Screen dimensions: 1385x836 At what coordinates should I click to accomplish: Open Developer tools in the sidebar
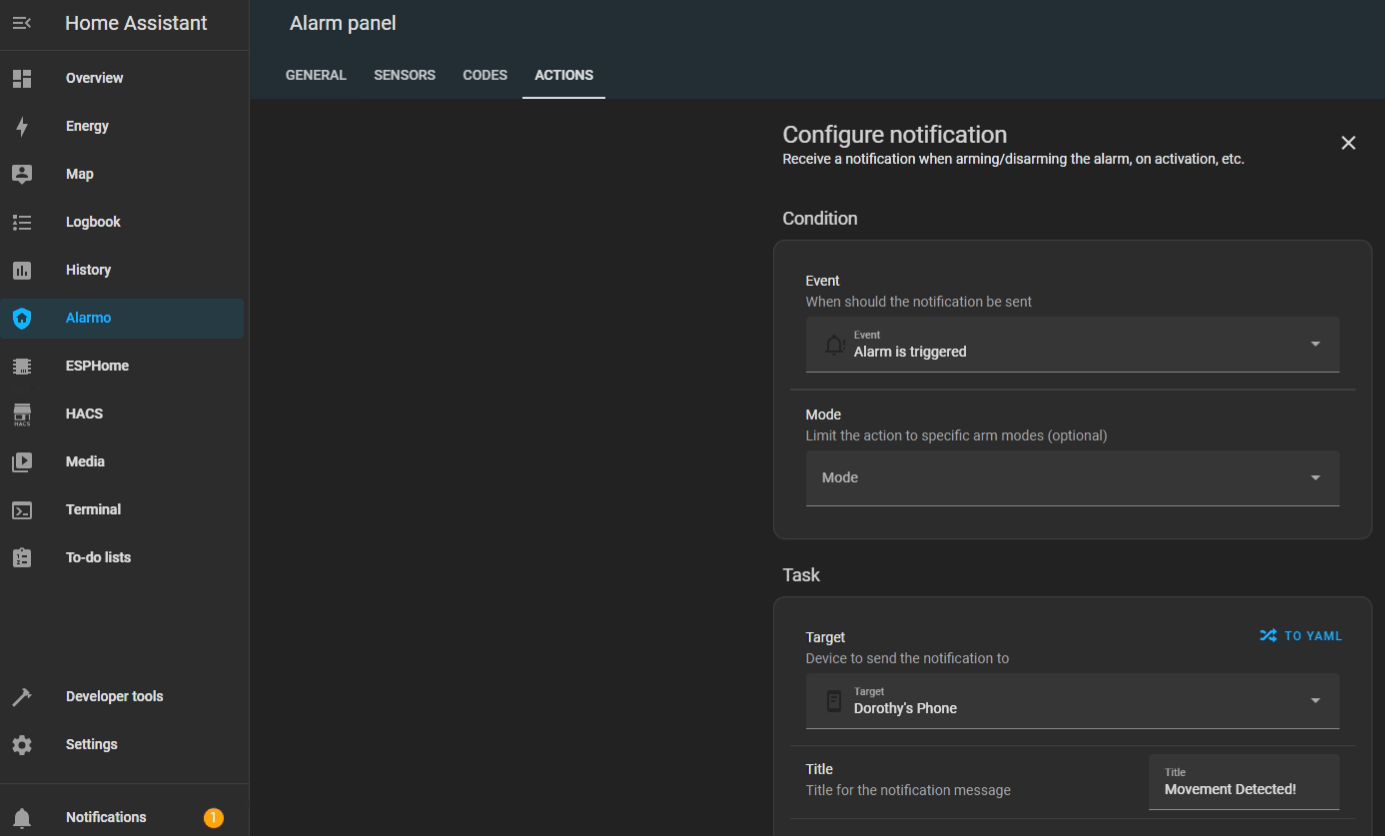(x=114, y=697)
